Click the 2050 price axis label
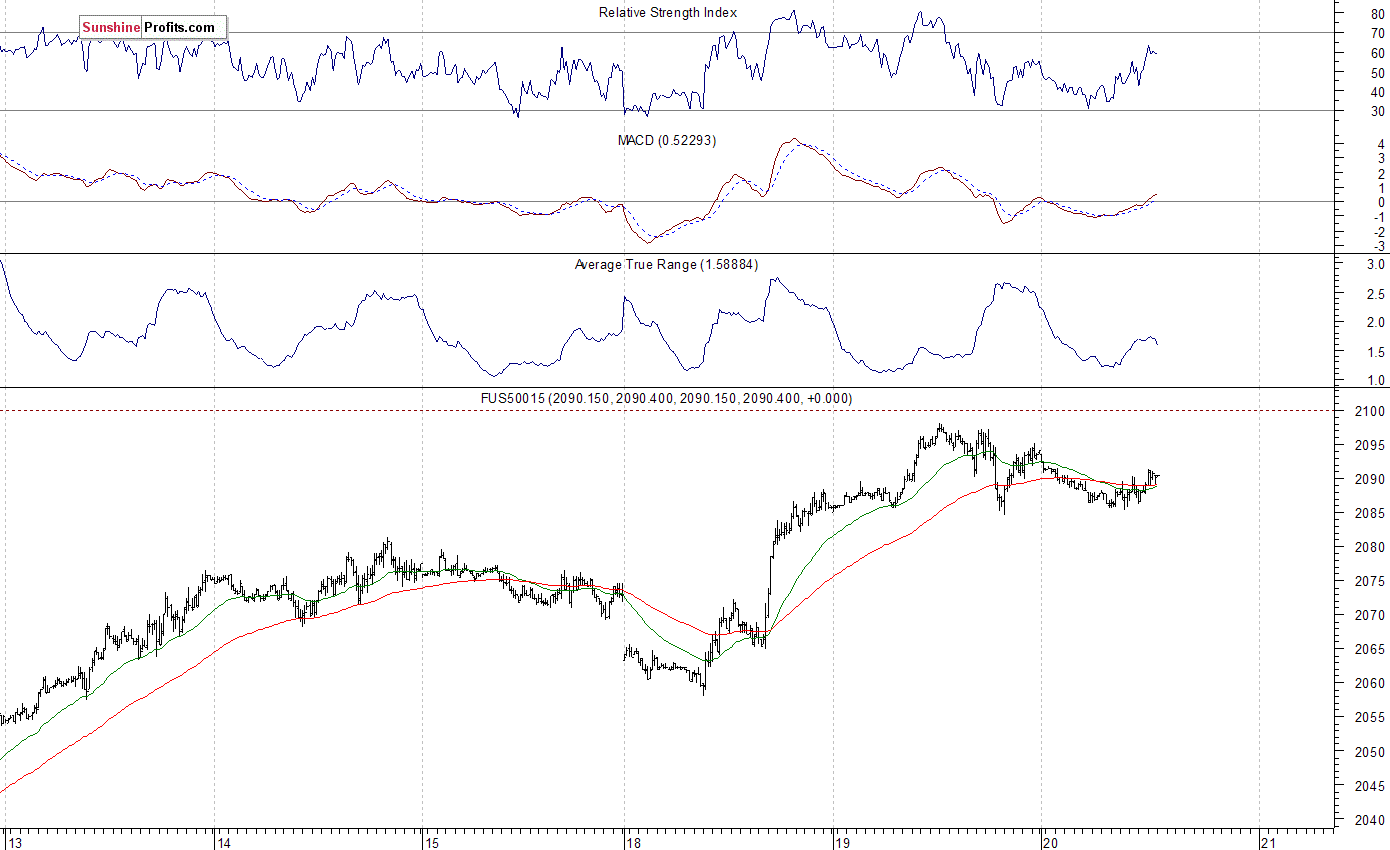Viewport: 1390px width, 850px height. point(1370,753)
